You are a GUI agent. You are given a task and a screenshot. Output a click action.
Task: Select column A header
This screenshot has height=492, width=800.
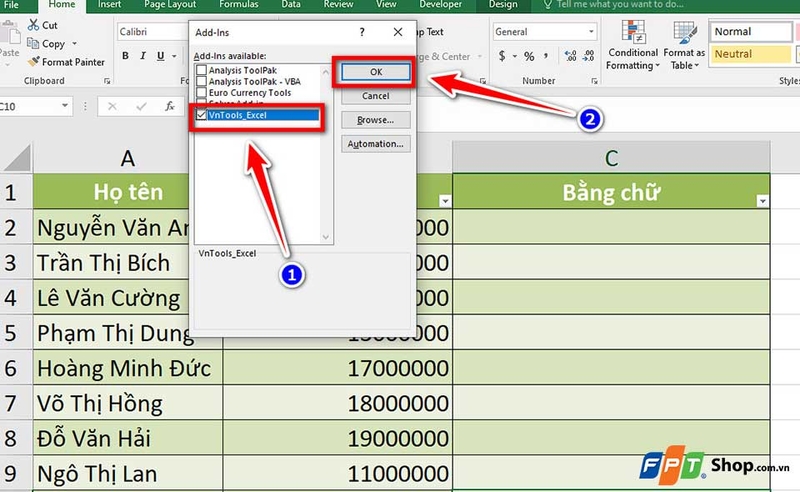[x=128, y=158]
